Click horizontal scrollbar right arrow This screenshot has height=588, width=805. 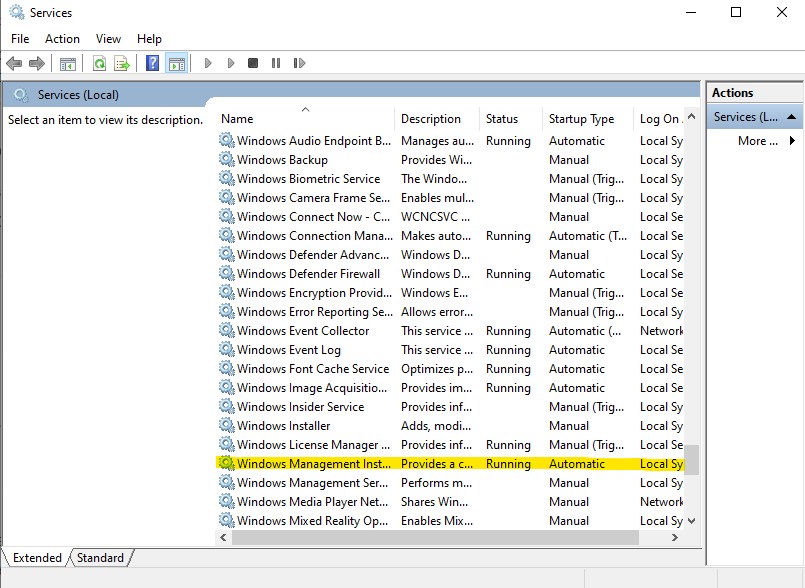coord(675,537)
